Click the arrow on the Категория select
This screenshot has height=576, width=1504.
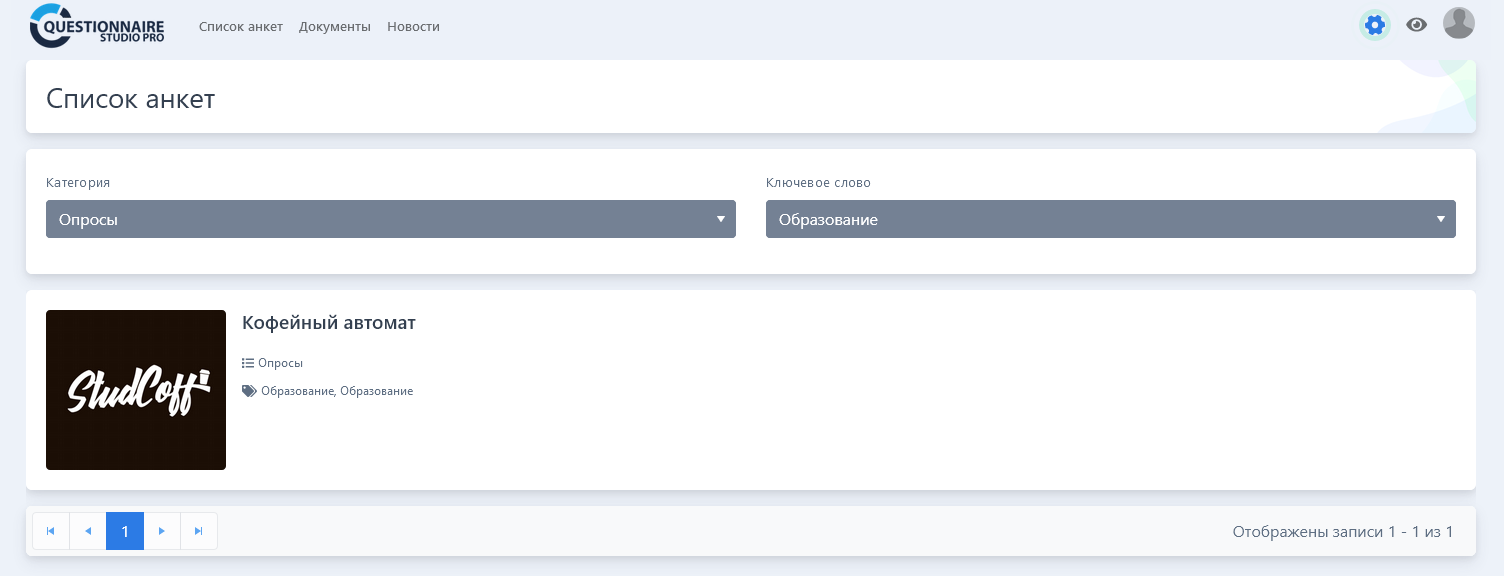tap(721, 219)
